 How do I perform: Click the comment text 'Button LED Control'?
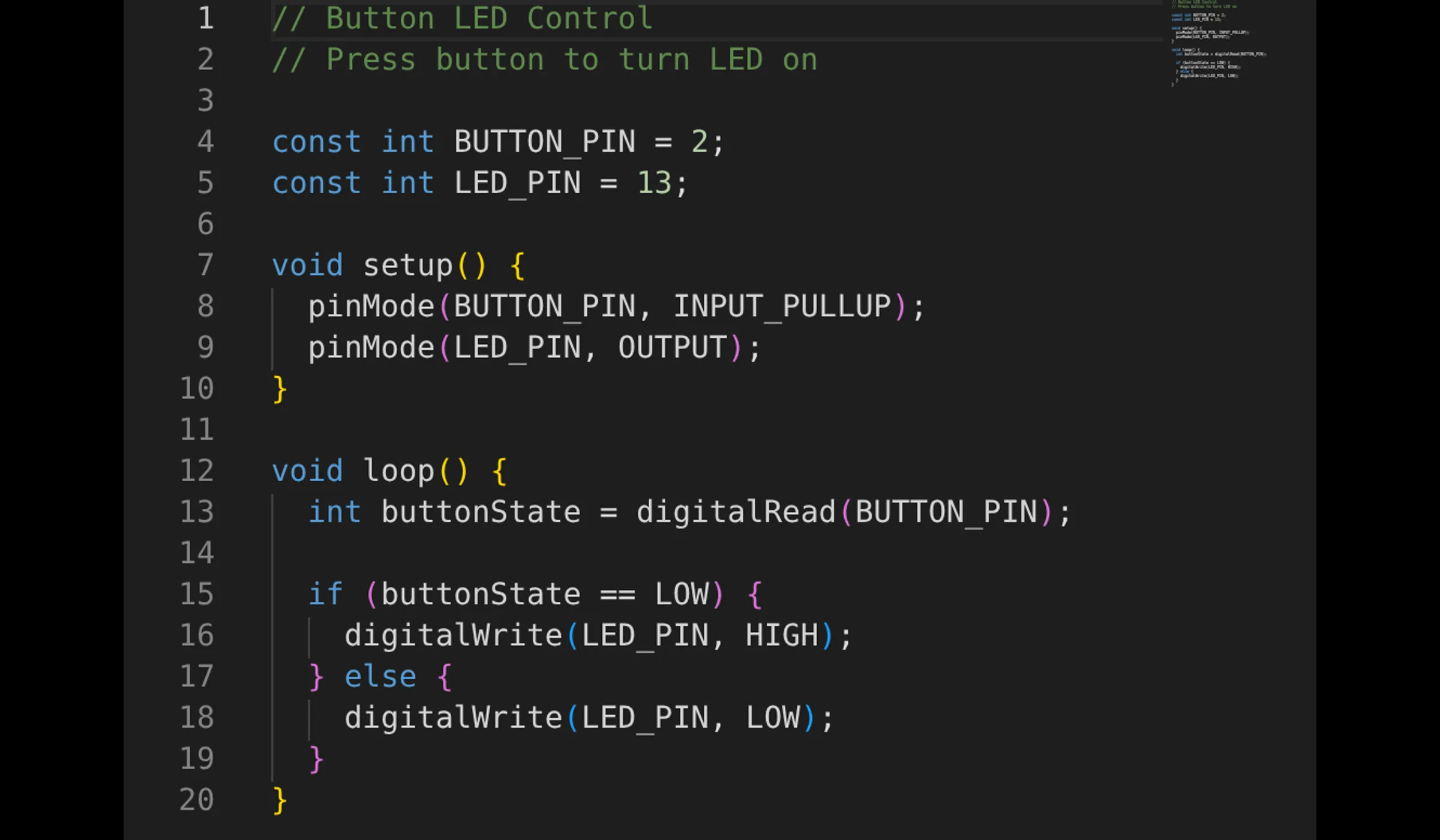pos(489,19)
